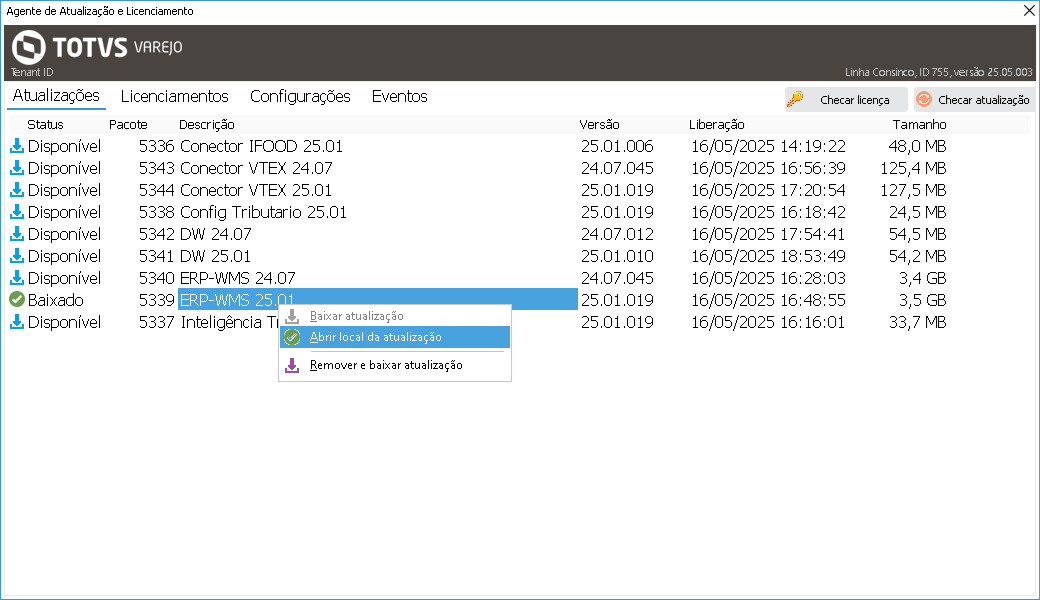Select DW 25.01 description
Image resolution: width=1040 pixels, height=600 pixels.
(215, 255)
